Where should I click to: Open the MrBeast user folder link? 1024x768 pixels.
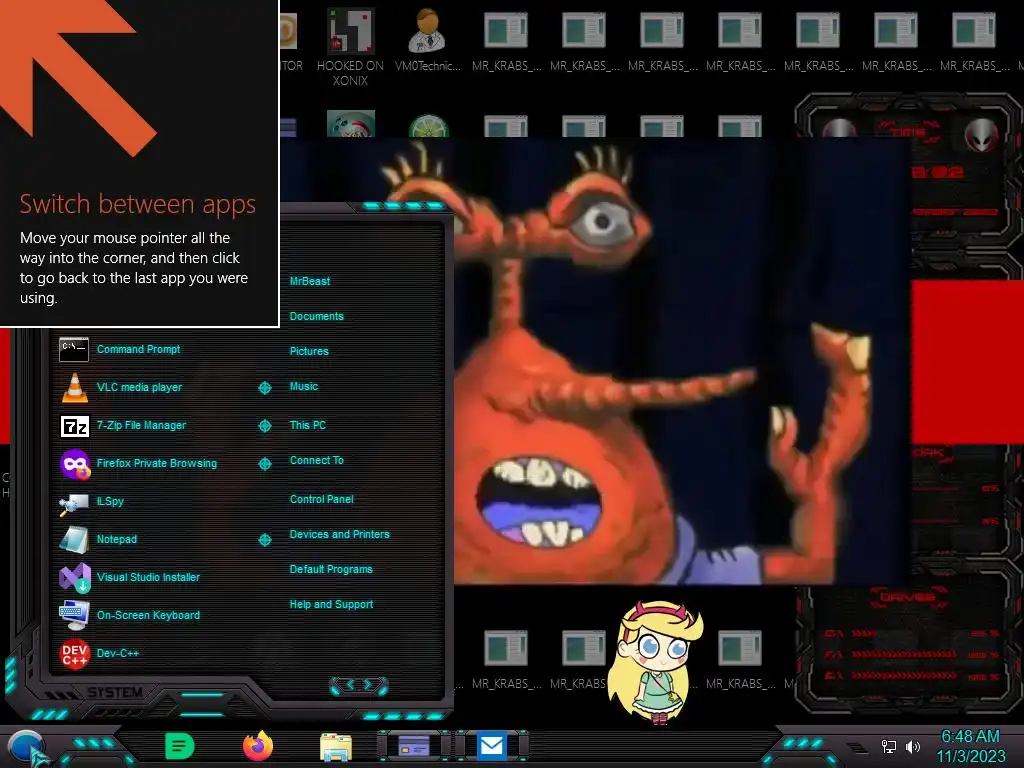[310, 281]
